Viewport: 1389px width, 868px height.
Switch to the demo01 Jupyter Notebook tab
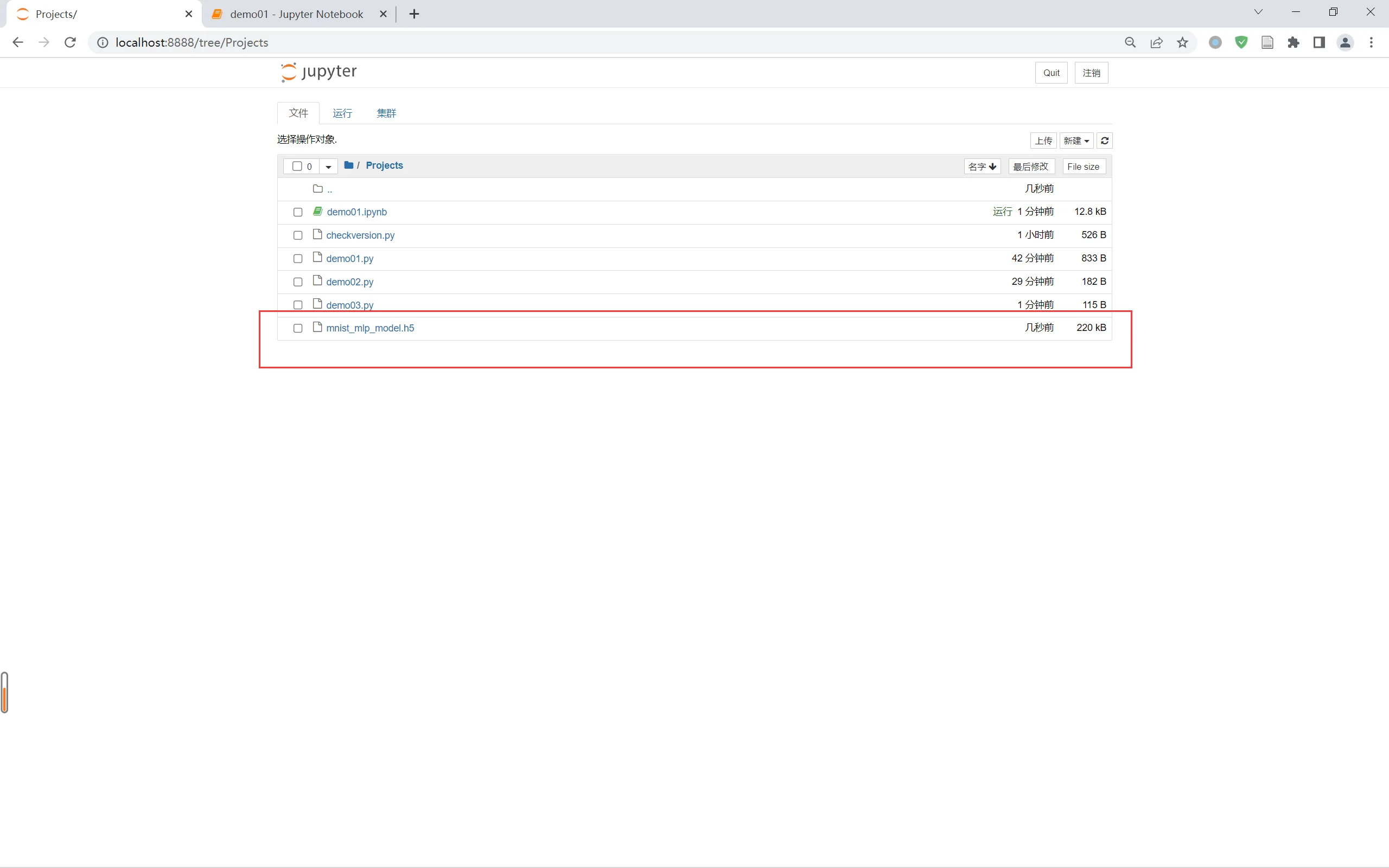pos(296,14)
